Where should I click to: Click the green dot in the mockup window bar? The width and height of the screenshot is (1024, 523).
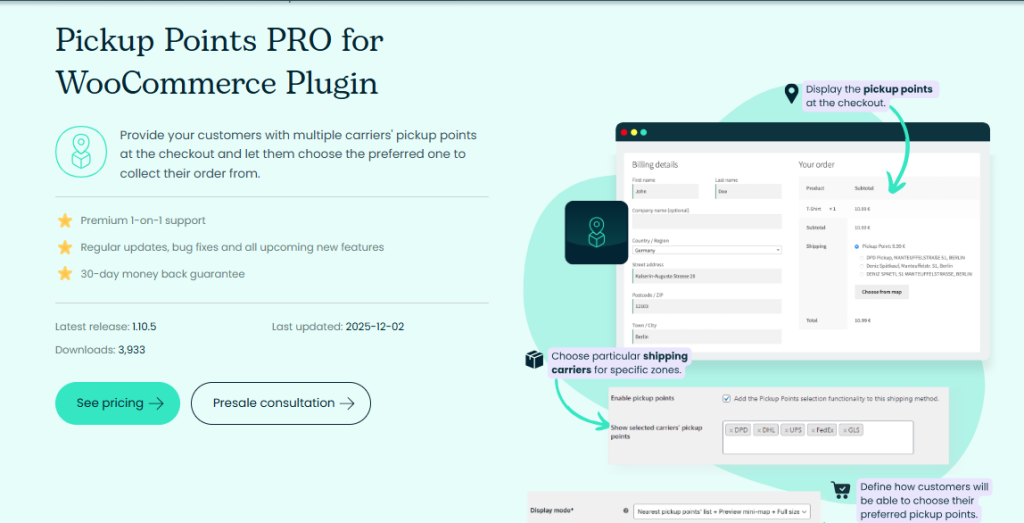[644, 132]
